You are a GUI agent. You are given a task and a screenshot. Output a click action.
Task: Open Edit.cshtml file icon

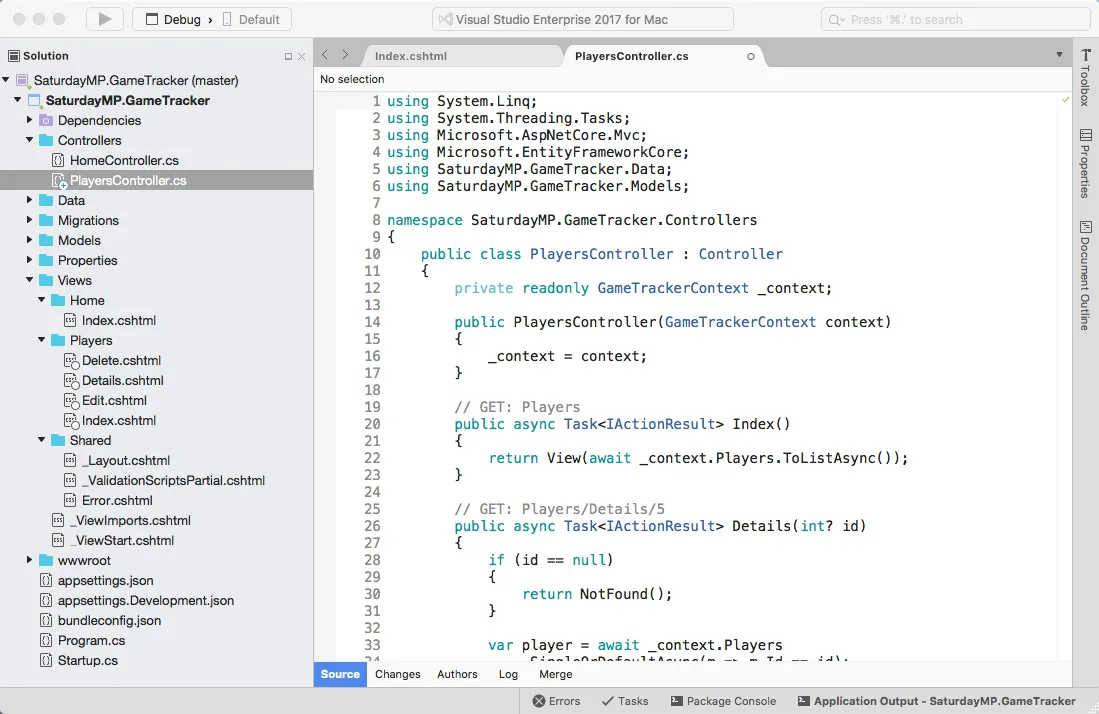(71, 401)
